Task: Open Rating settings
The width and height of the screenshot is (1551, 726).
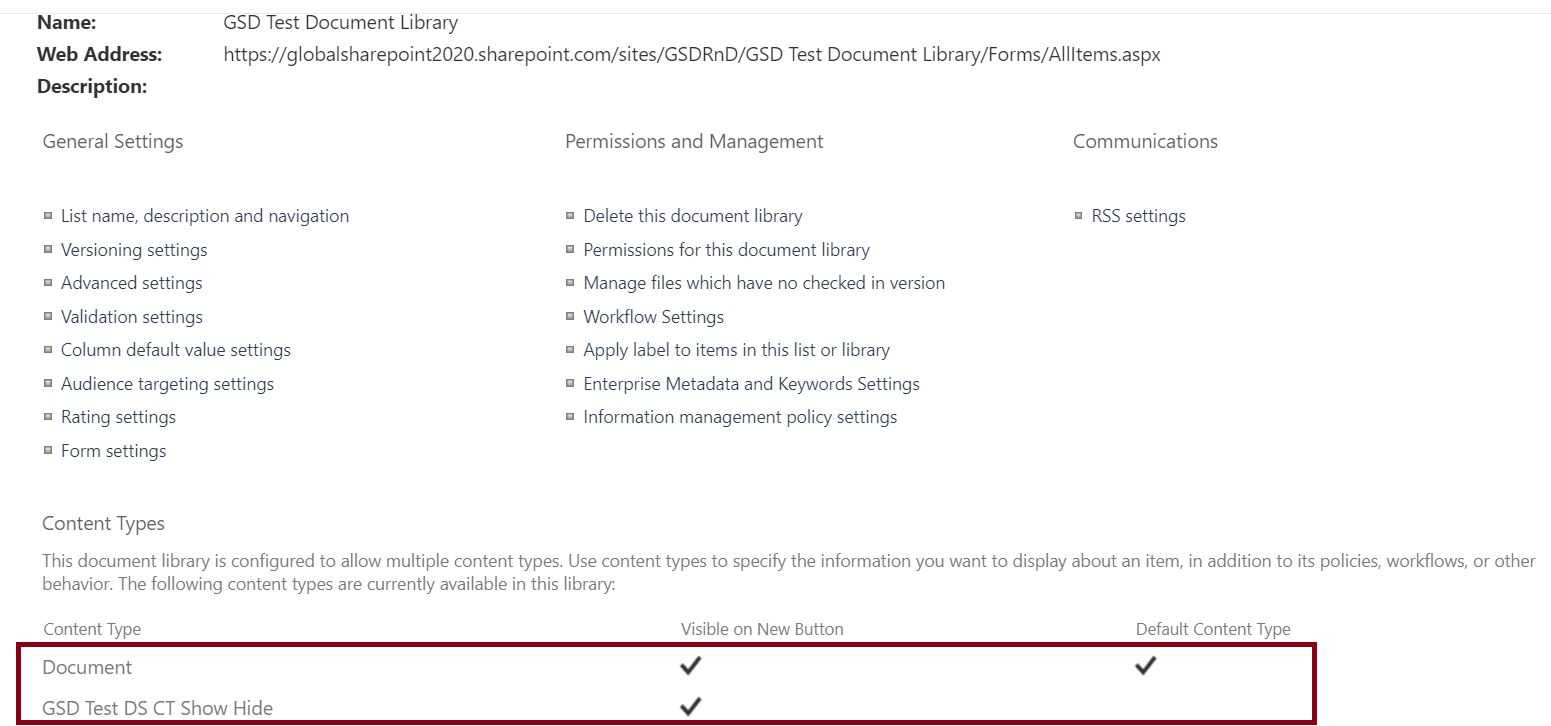Action: tap(118, 417)
